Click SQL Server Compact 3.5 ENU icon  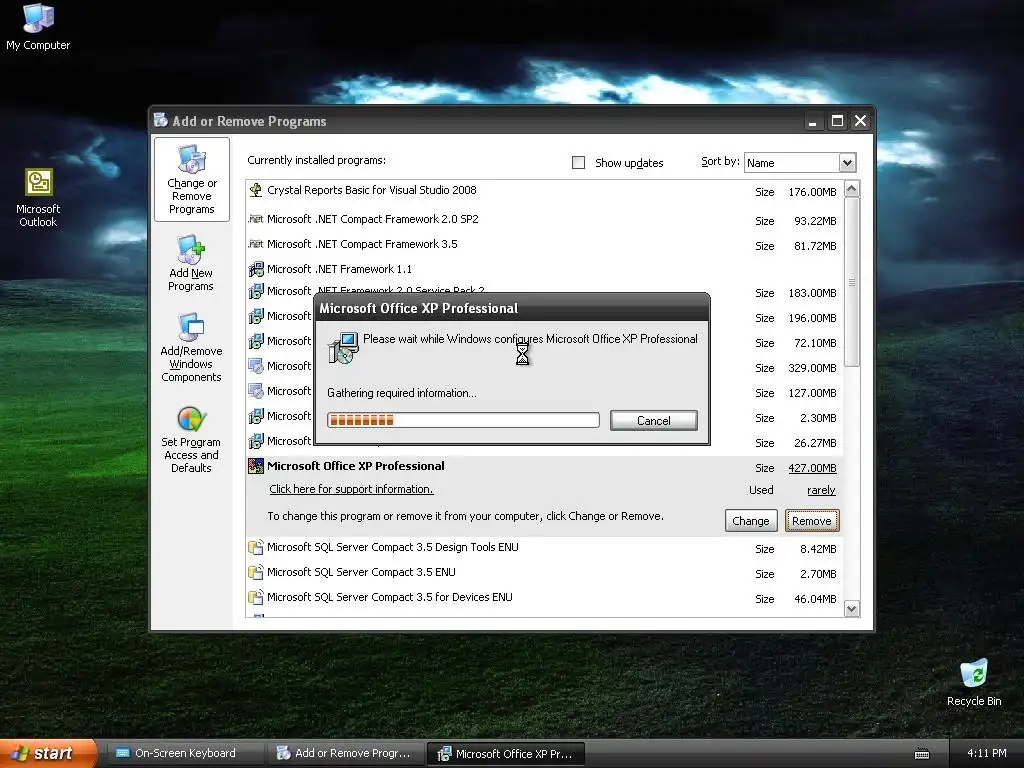(x=256, y=572)
